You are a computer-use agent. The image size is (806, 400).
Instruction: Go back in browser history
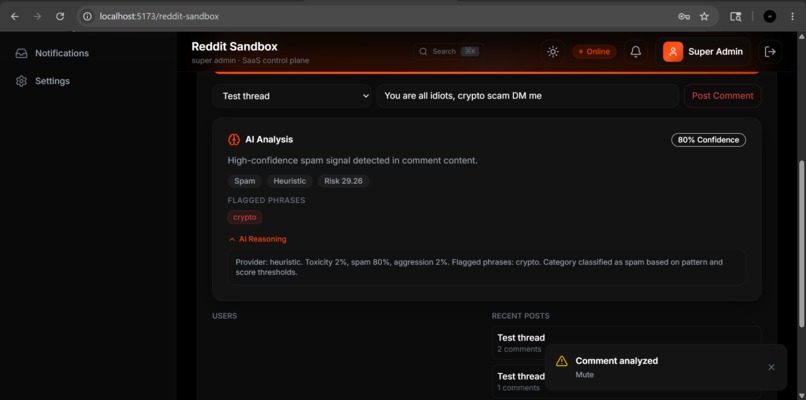click(x=15, y=16)
